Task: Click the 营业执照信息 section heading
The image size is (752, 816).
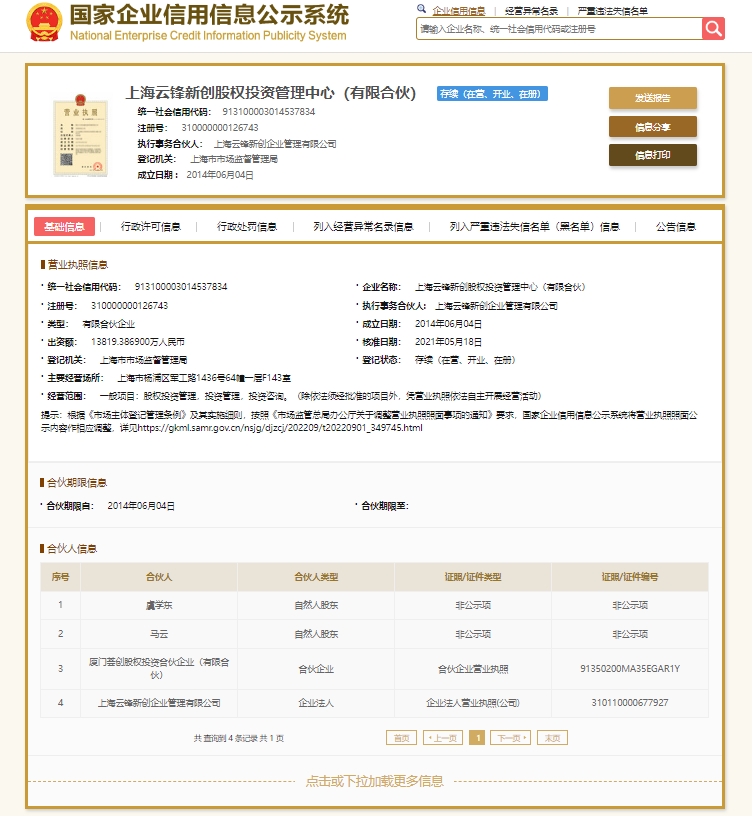Action: [x=78, y=265]
